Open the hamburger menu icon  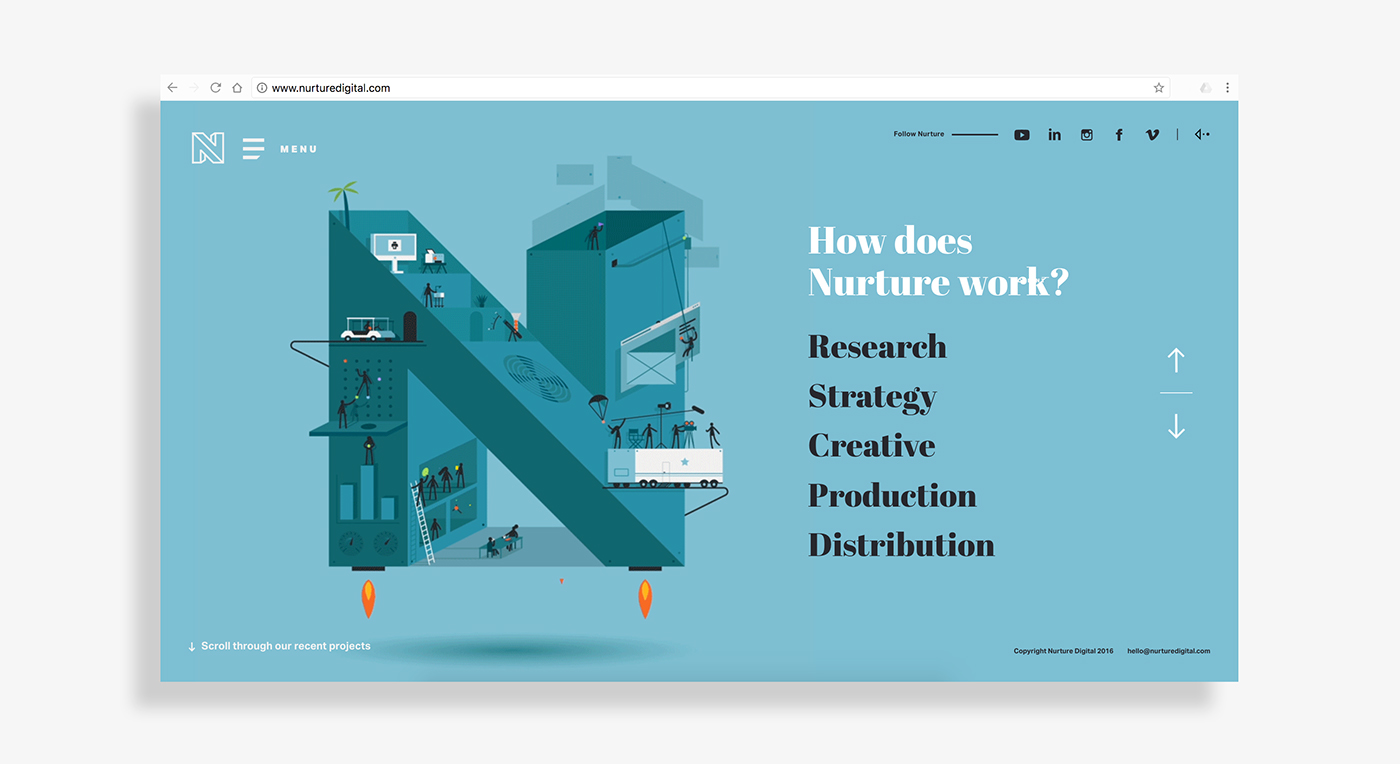tap(253, 148)
